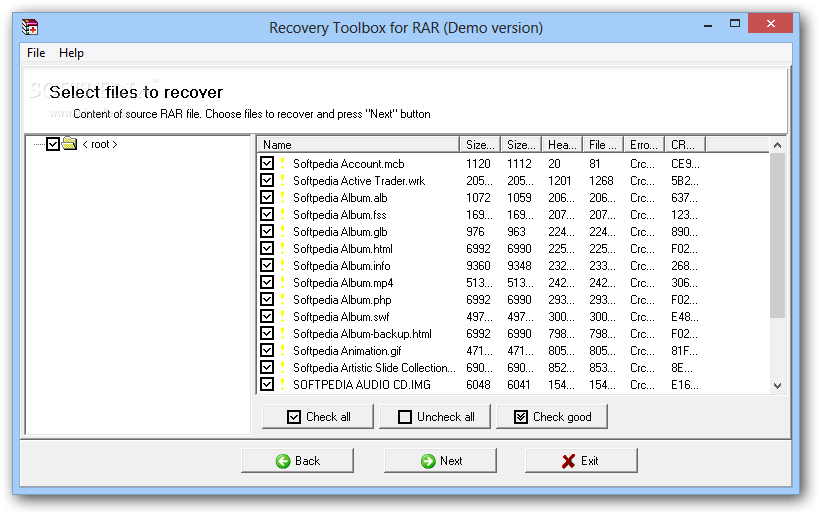Open the File menu
Screen dimensions: 820x515
pos(36,53)
